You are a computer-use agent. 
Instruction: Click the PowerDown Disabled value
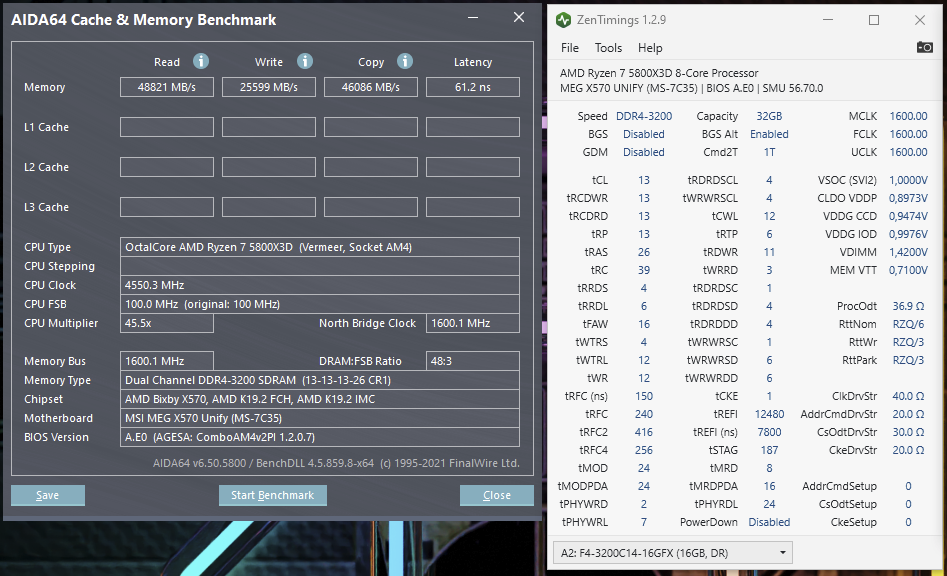tap(769, 522)
